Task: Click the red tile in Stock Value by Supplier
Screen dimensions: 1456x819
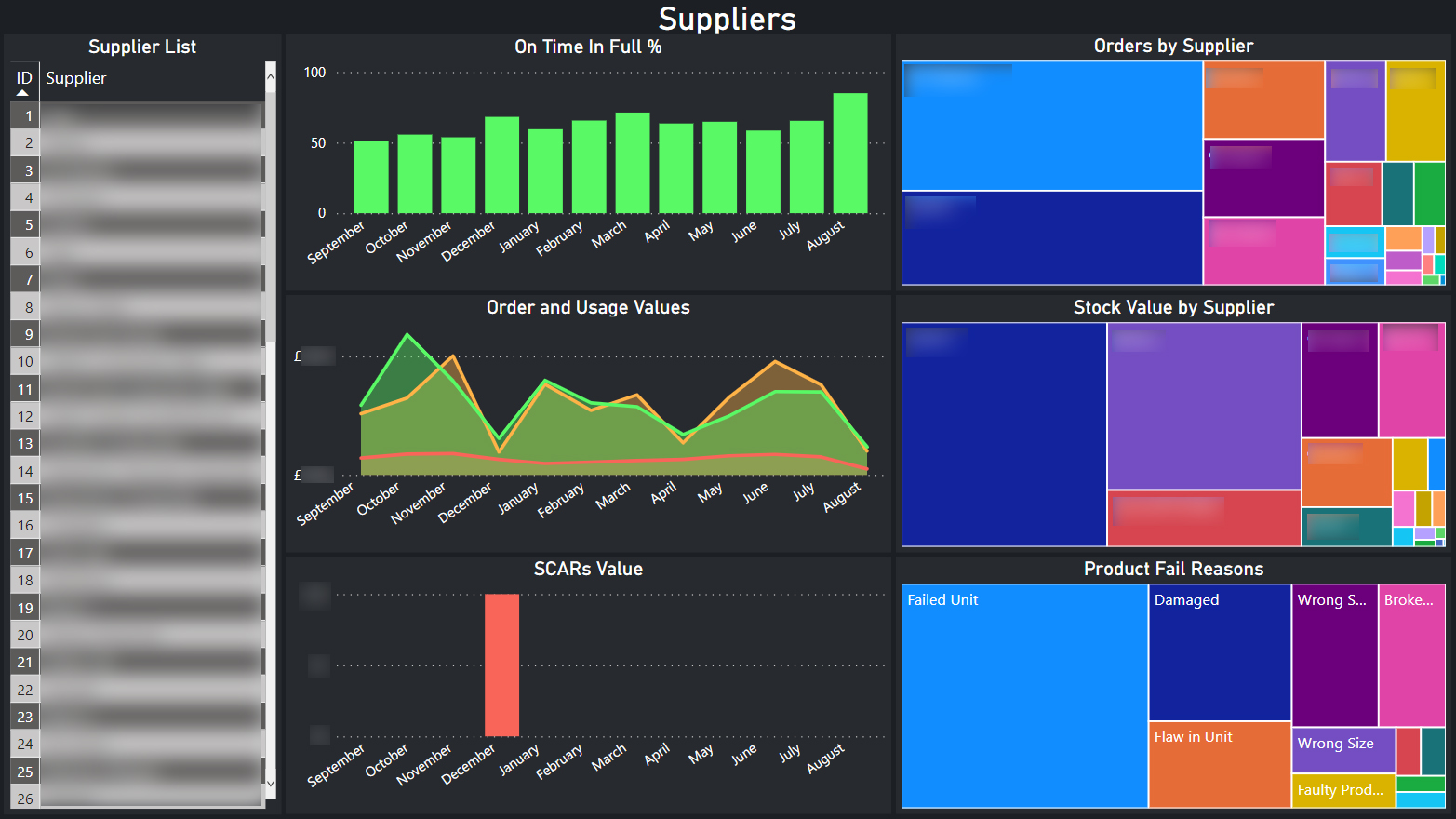Action: 1204,518
